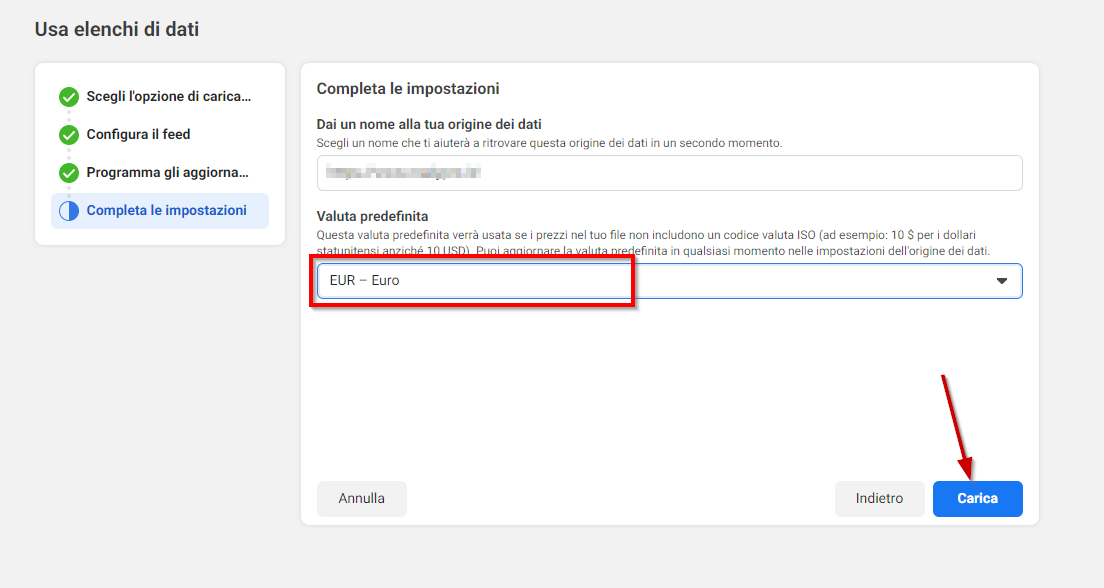Go to Scegli l'opzione di carica step

168,96
